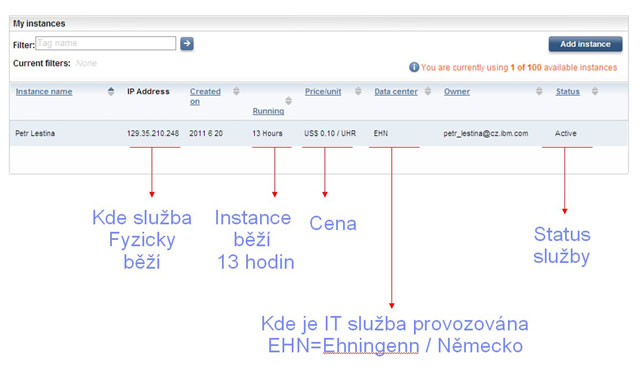The width and height of the screenshot is (640, 380).
Task: Click the Active status cell
Action: pyautogui.click(x=566, y=133)
